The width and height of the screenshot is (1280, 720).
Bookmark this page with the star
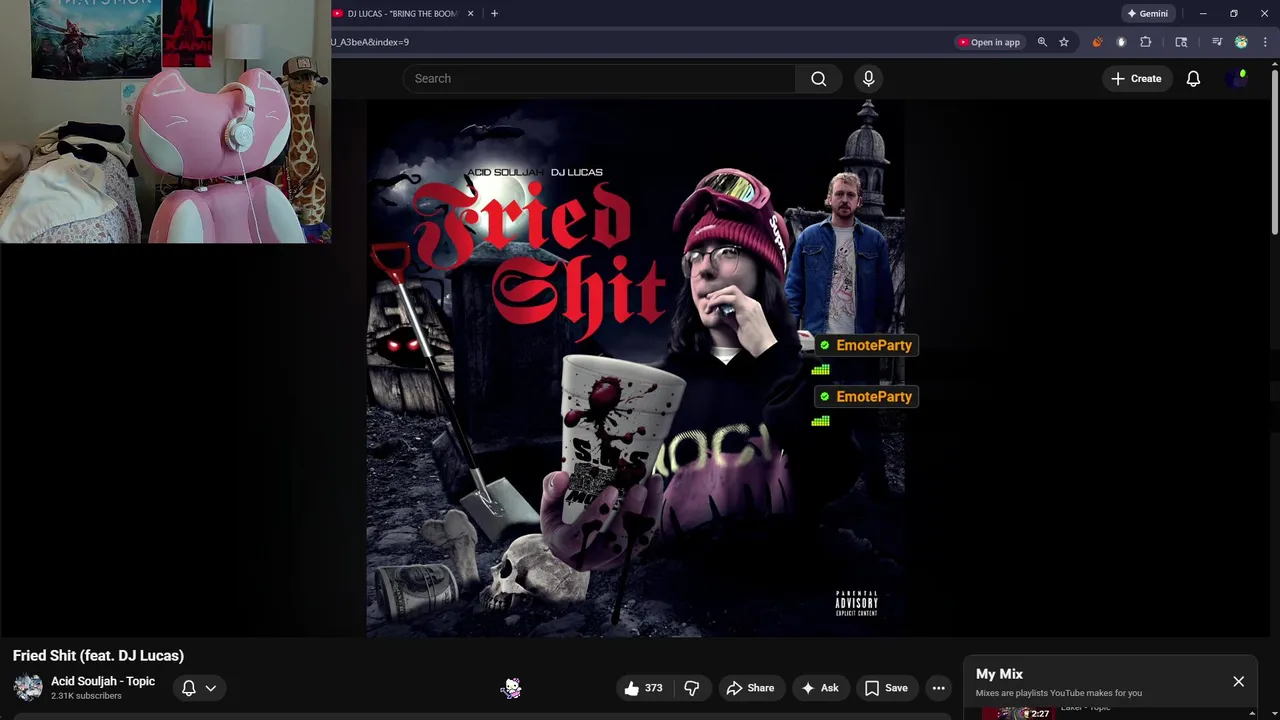point(1064,42)
